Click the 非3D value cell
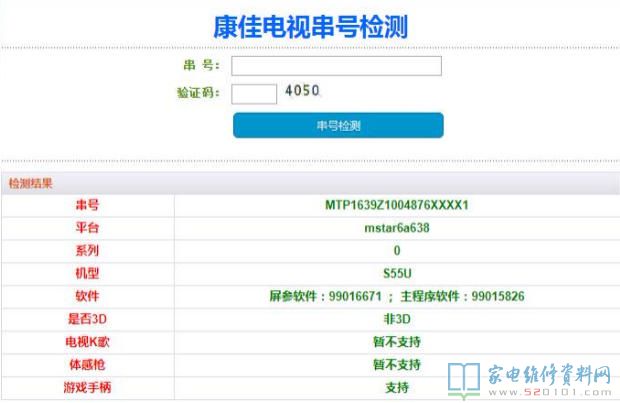 click(397, 319)
